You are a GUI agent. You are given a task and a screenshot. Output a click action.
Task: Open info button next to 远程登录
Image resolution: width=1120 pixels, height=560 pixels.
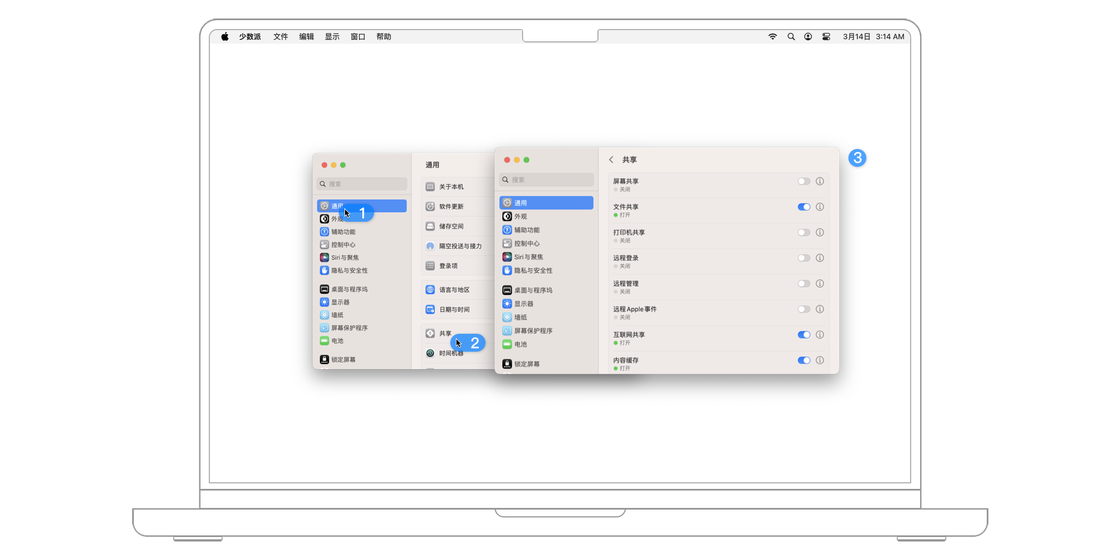(819, 258)
